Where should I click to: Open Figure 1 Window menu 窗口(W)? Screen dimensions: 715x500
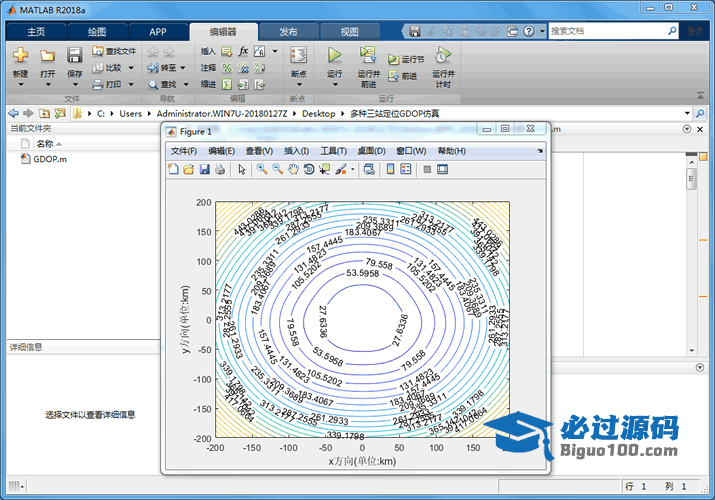[411, 151]
